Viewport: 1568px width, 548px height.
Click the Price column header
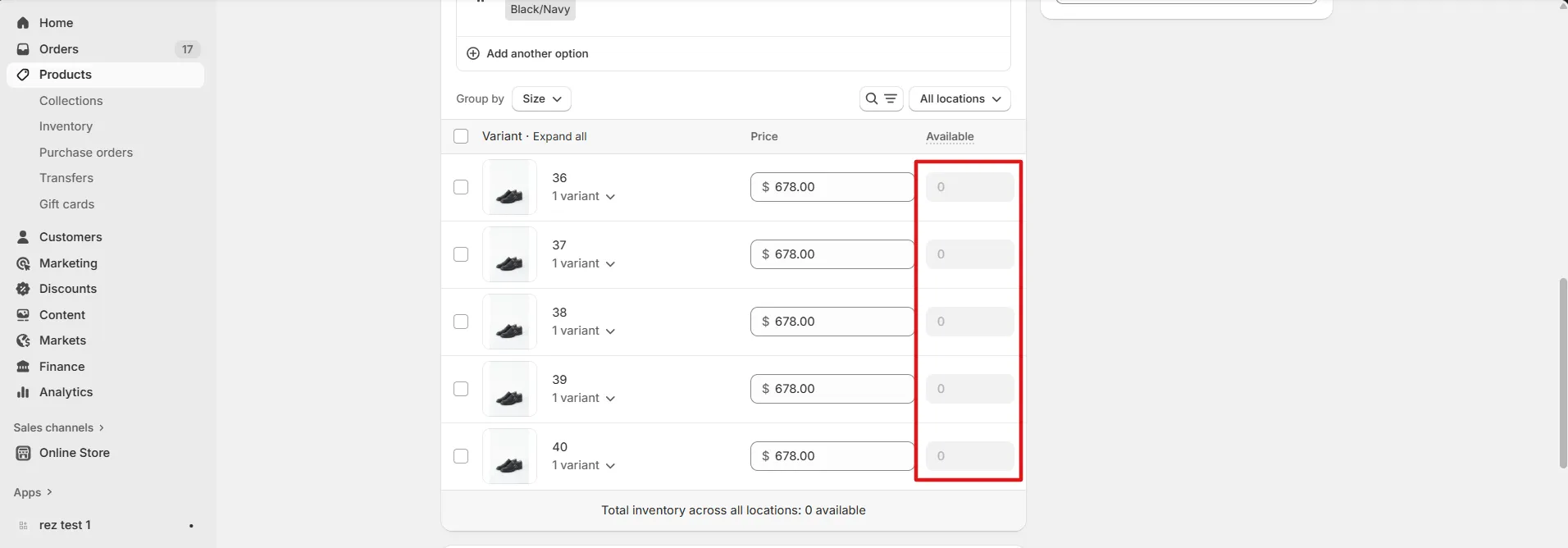click(x=763, y=136)
